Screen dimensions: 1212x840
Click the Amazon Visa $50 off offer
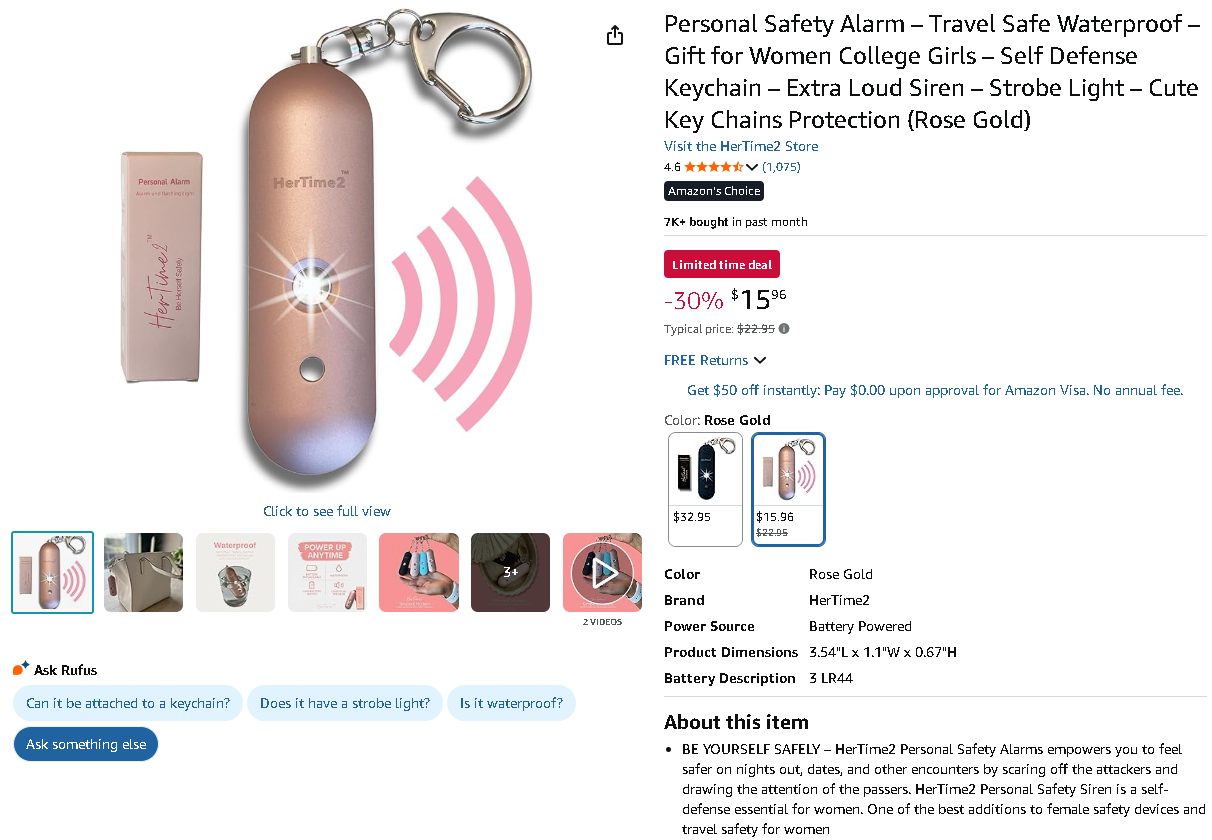(x=934, y=390)
